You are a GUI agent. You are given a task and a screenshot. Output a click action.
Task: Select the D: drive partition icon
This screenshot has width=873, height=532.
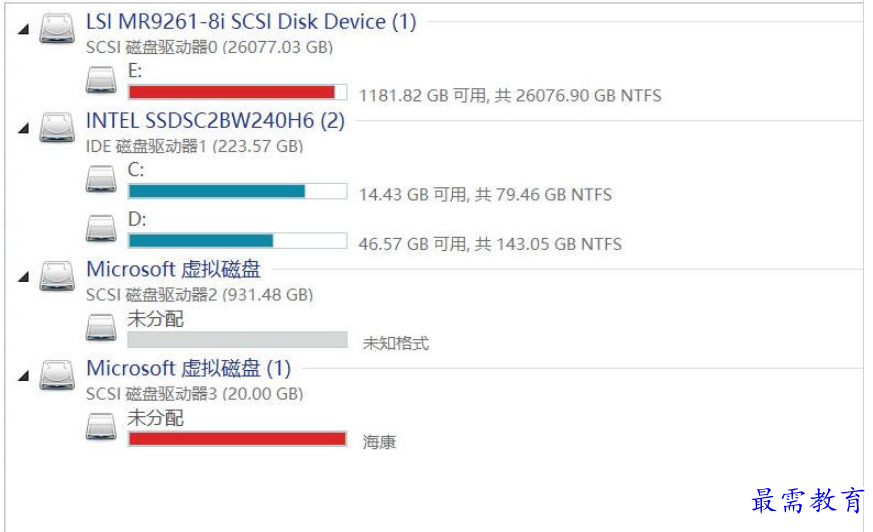click(101, 228)
